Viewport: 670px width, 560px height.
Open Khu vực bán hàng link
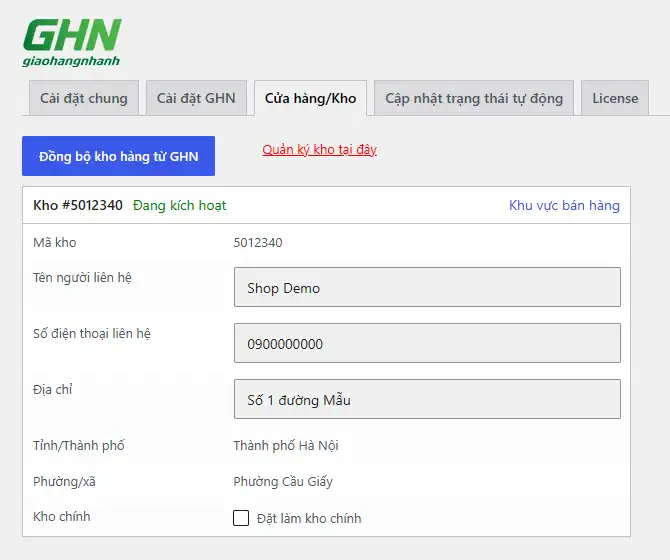click(x=564, y=205)
